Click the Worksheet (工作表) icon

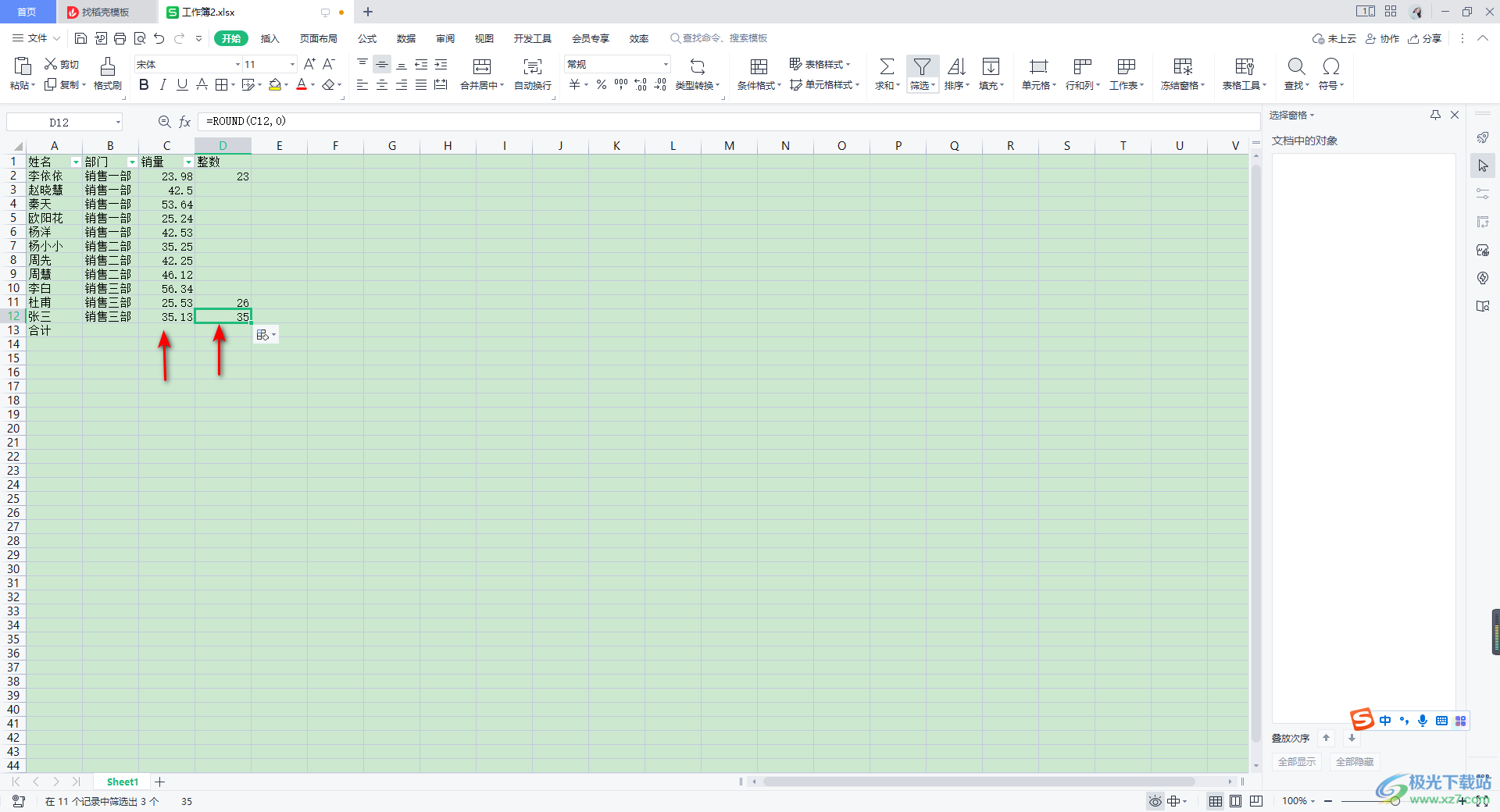1126,66
